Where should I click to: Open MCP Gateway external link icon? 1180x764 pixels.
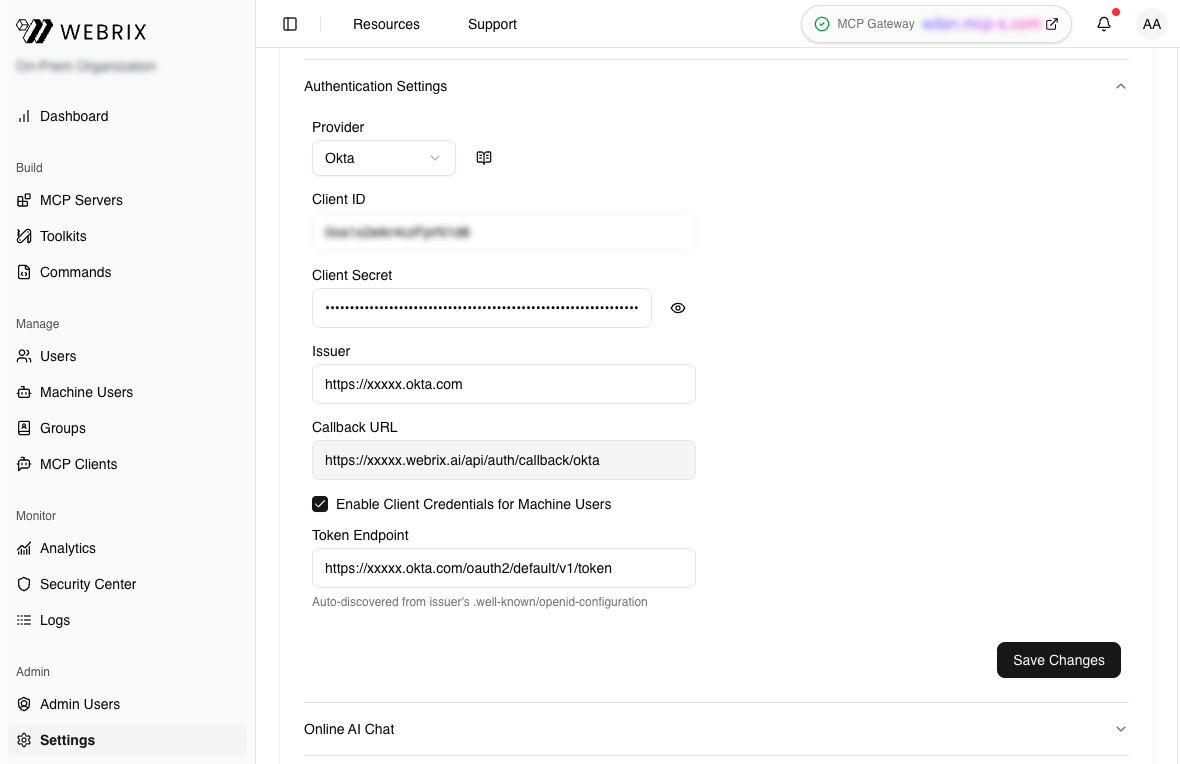pos(1052,24)
